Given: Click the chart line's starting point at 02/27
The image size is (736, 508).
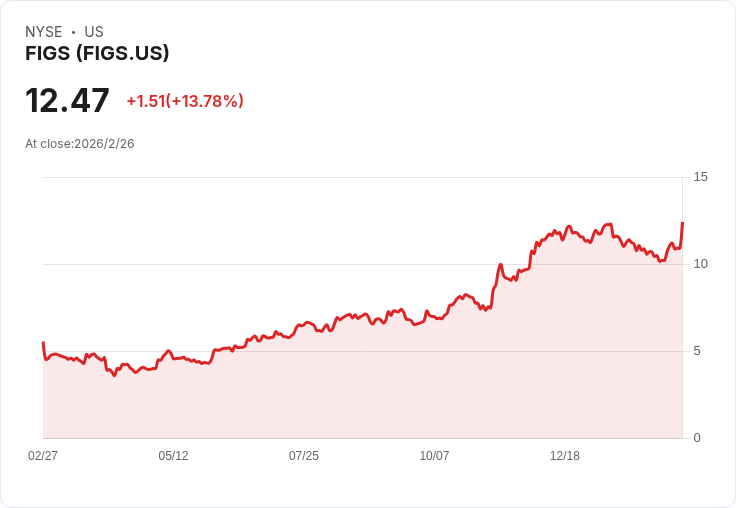Looking at the screenshot, I should 43,343.
